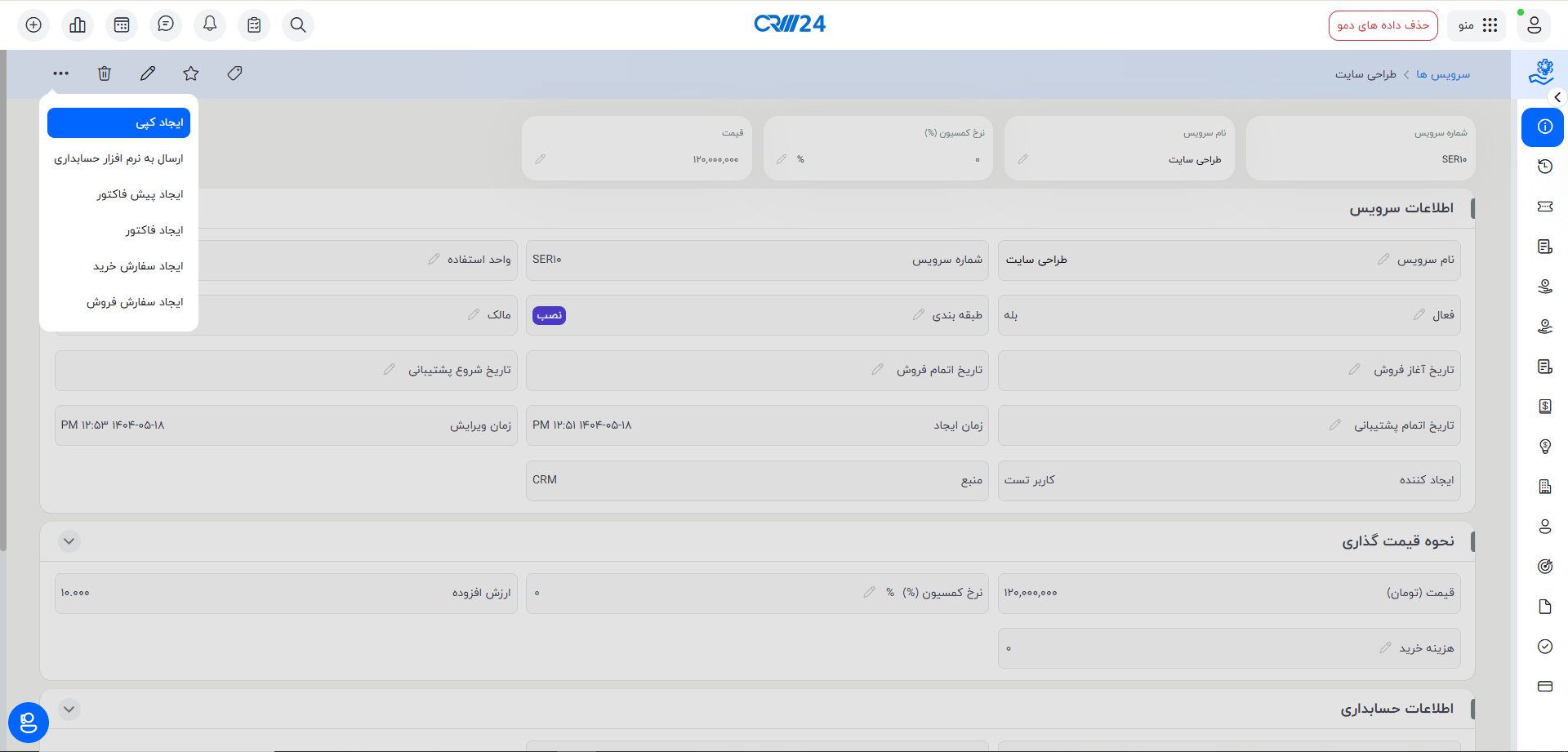Screen dimensions: 1568x752
Task: Open the tasks clipboard icon
Action: point(254,25)
